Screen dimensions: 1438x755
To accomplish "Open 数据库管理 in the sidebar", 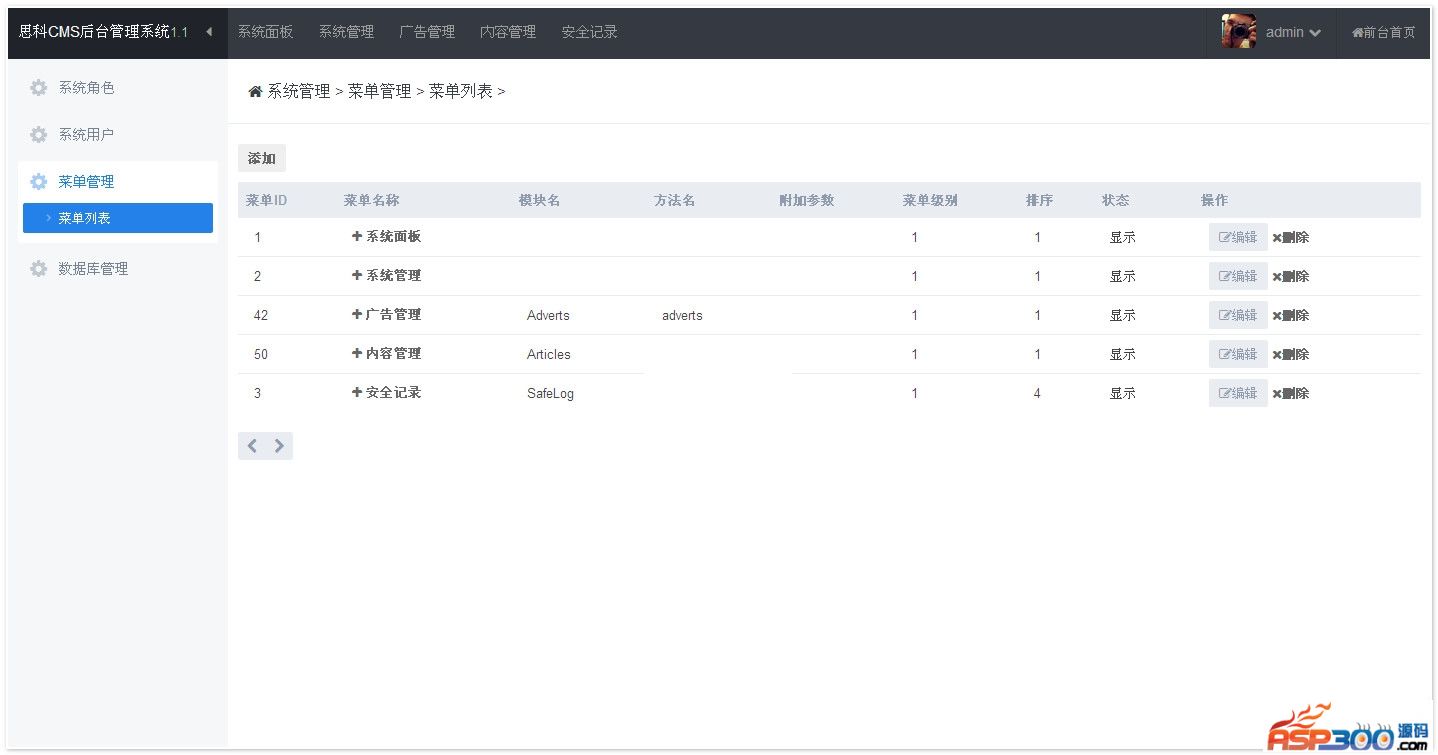I will coord(92,269).
